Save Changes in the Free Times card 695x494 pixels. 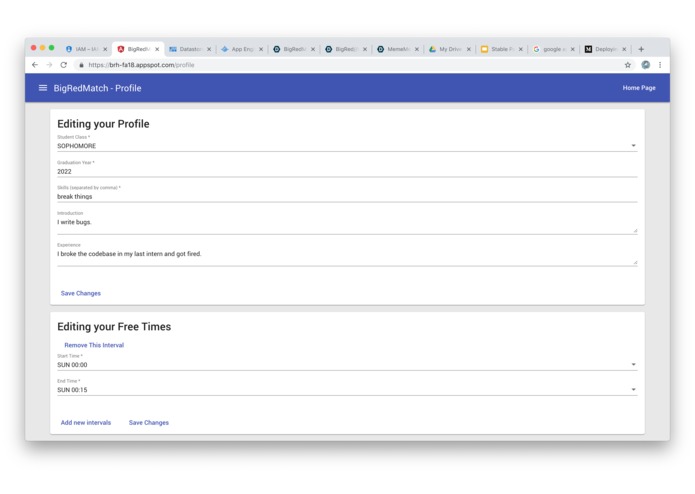coord(148,423)
